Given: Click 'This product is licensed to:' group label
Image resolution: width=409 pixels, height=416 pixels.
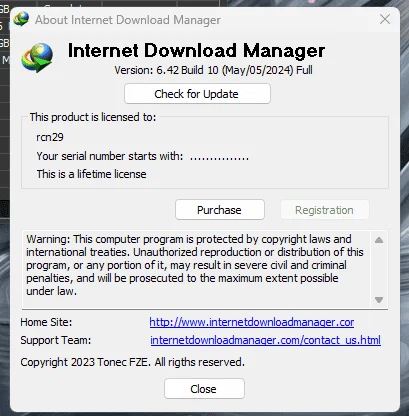Looking at the screenshot, I should (93, 117).
